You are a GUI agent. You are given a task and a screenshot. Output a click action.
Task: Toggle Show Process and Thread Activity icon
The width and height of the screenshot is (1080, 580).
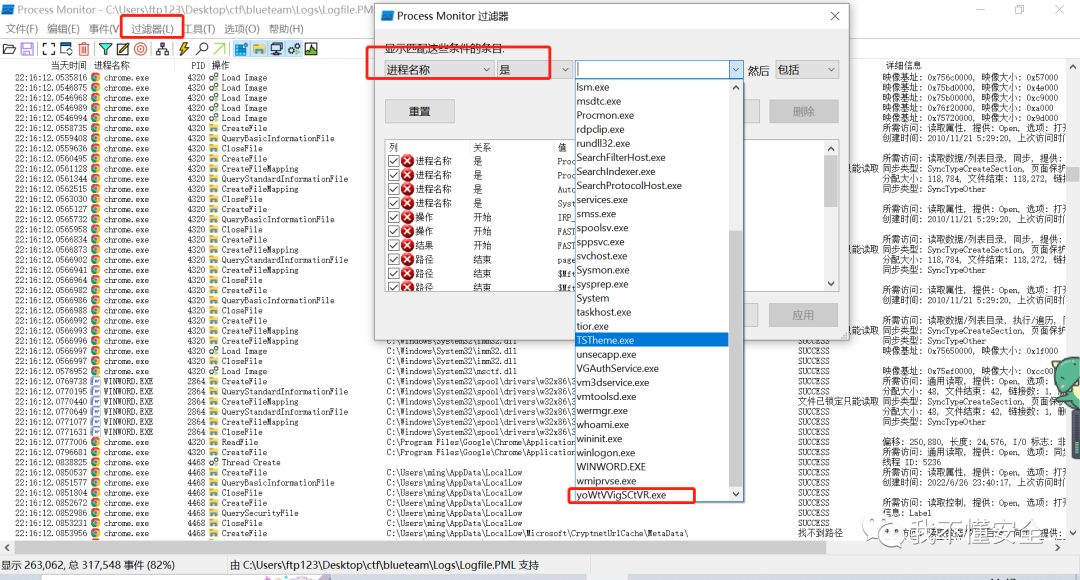pos(294,49)
